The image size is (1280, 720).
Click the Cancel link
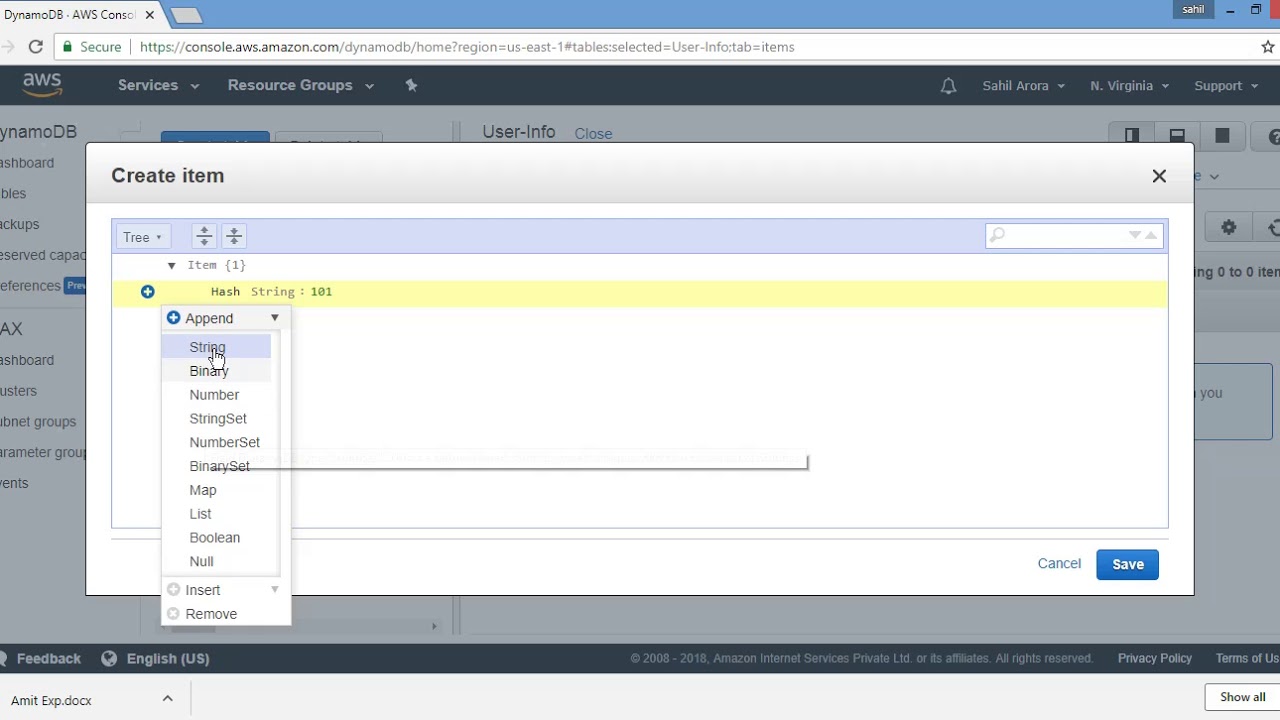point(1059,563)
